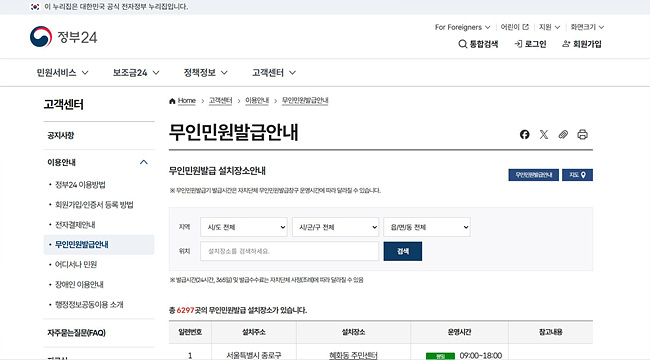Image resolution: width=650 pixels, height=360 pixels.
Task: Click the 로그인 login link
Action: coord(530,44)
